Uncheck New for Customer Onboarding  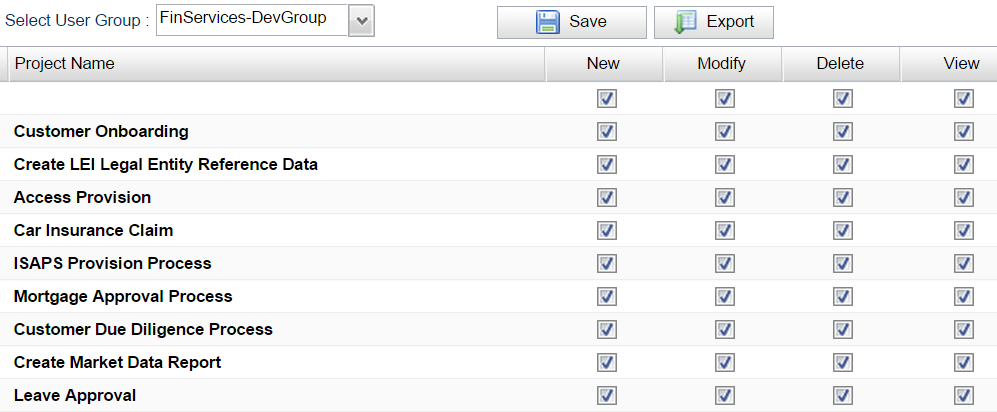607,132
